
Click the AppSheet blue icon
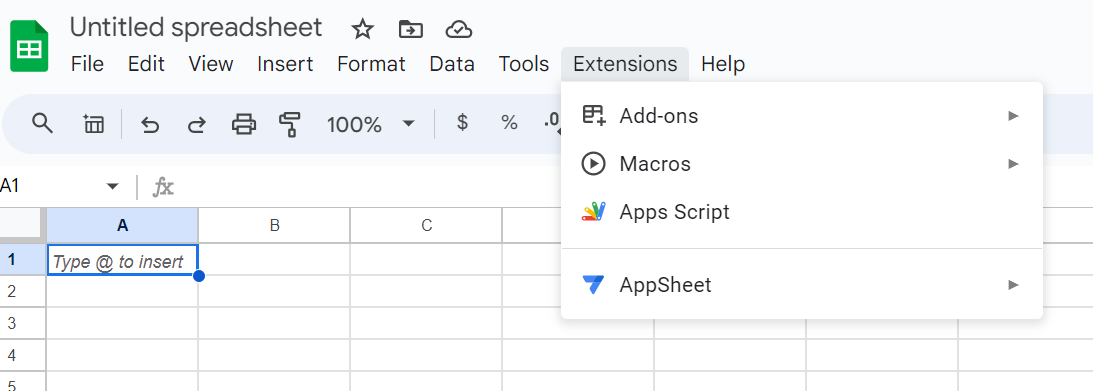593,284
